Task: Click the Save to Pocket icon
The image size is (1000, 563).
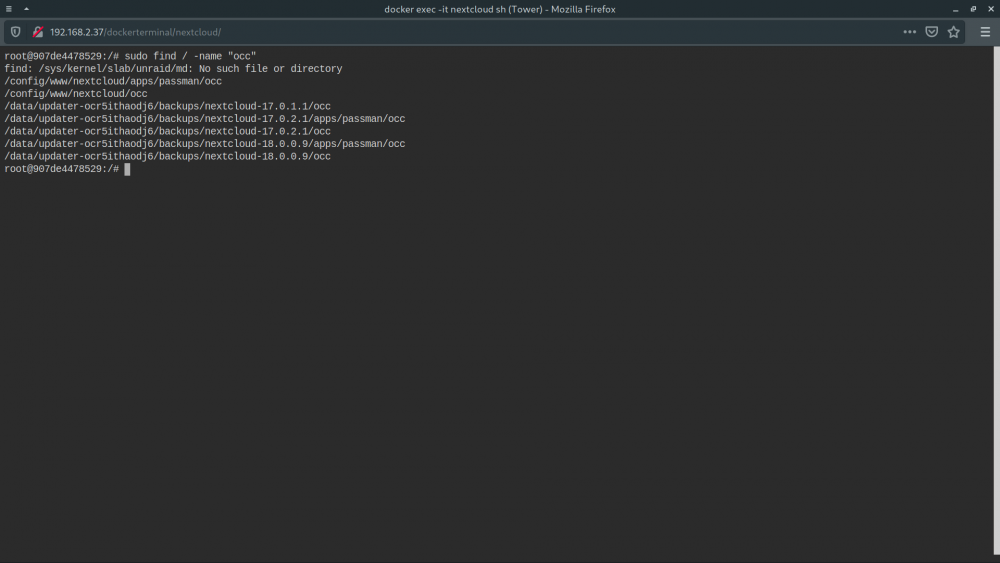Action: pos(932,32)
